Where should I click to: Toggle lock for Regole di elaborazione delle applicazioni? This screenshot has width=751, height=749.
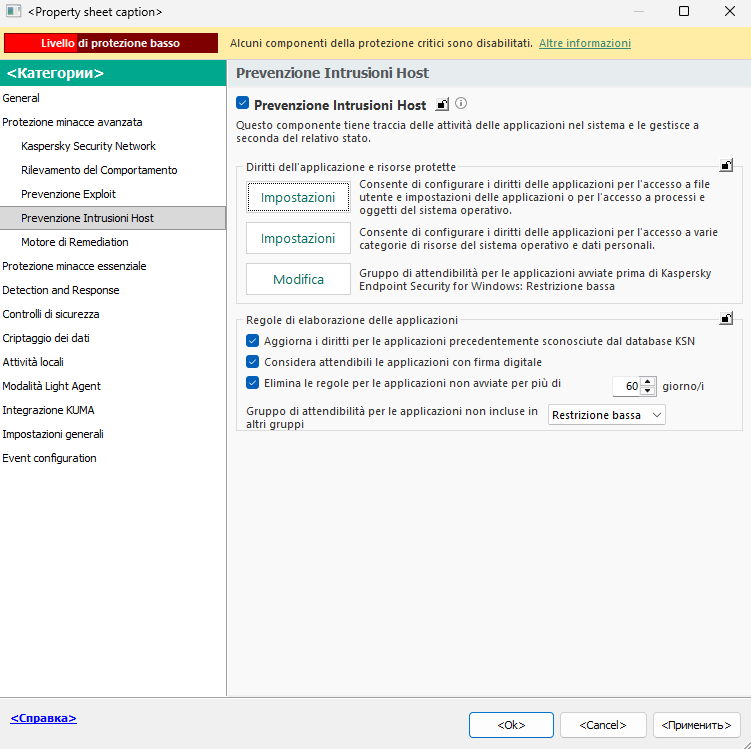726,318
